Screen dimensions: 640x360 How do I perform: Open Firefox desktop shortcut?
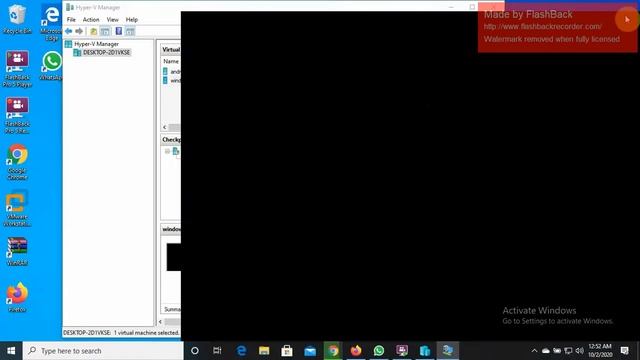pos(17,298)
